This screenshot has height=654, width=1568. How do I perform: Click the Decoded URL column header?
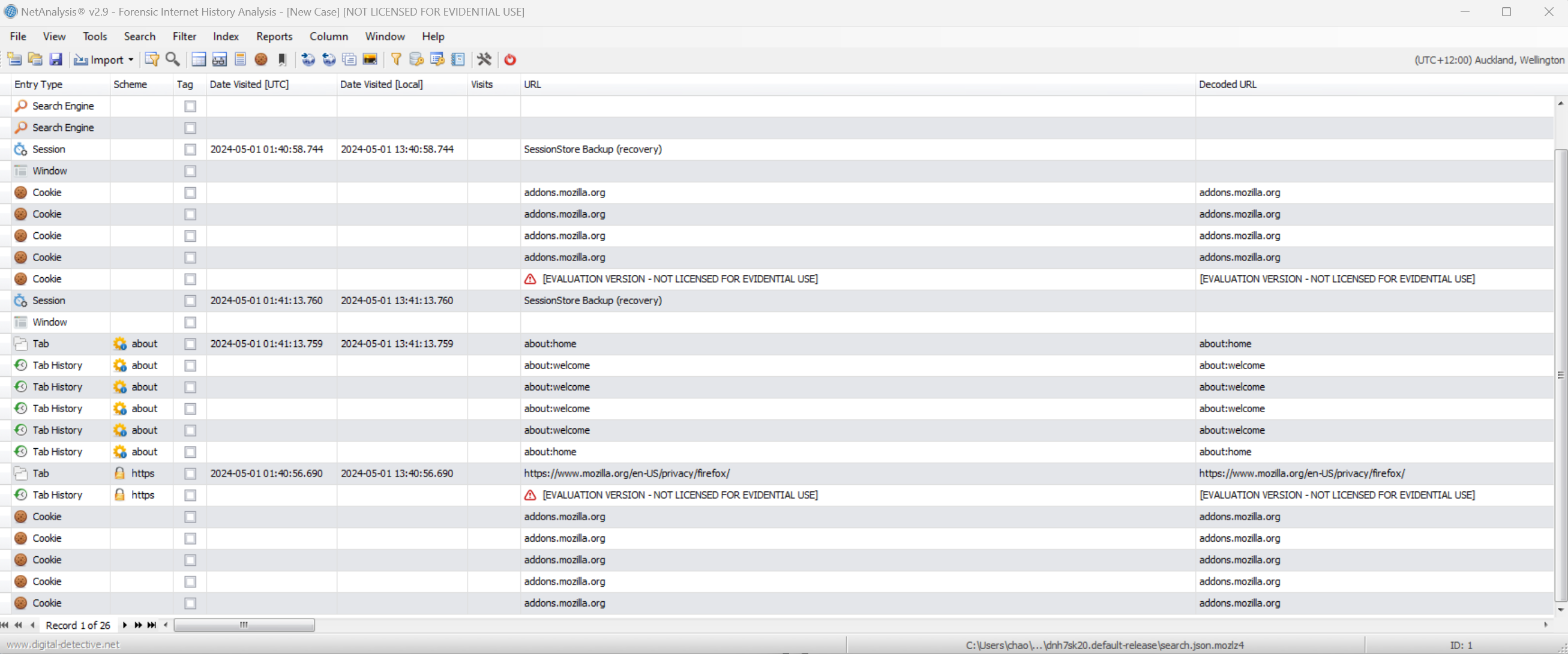[x=1227, y=85]
